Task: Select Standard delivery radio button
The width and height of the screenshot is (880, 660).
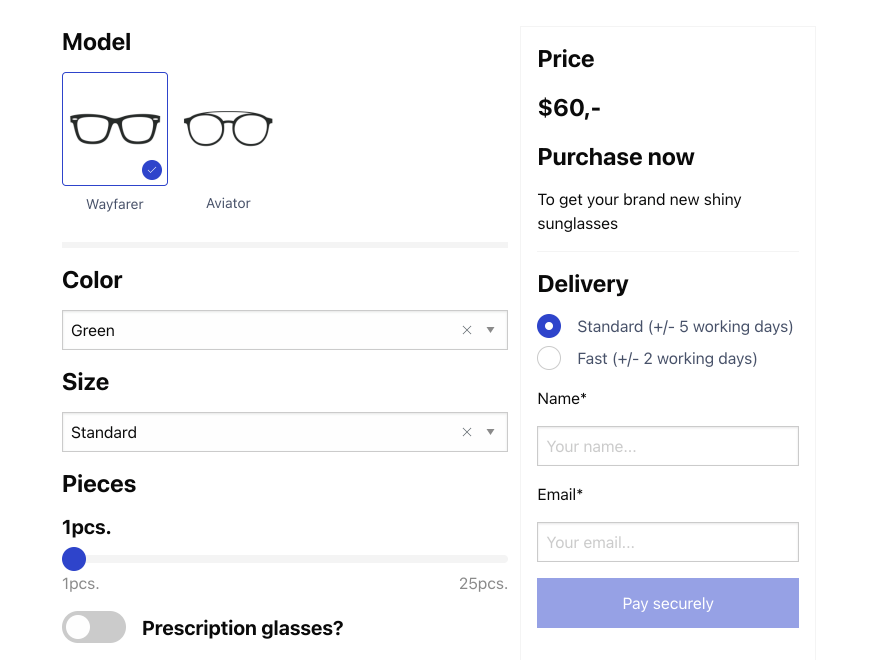Action: coord(549,326)
